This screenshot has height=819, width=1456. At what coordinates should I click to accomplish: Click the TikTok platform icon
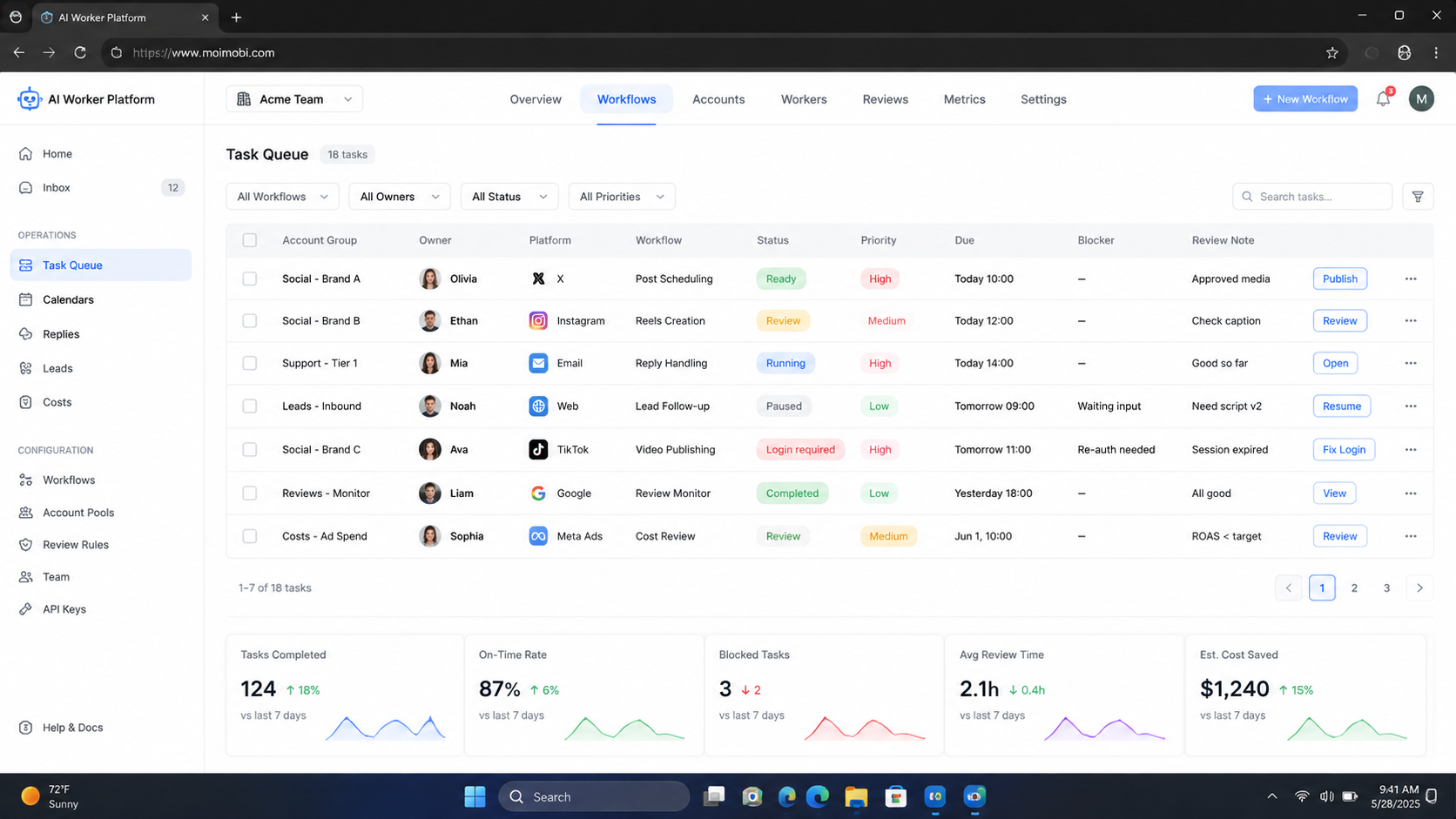[538, 449]
